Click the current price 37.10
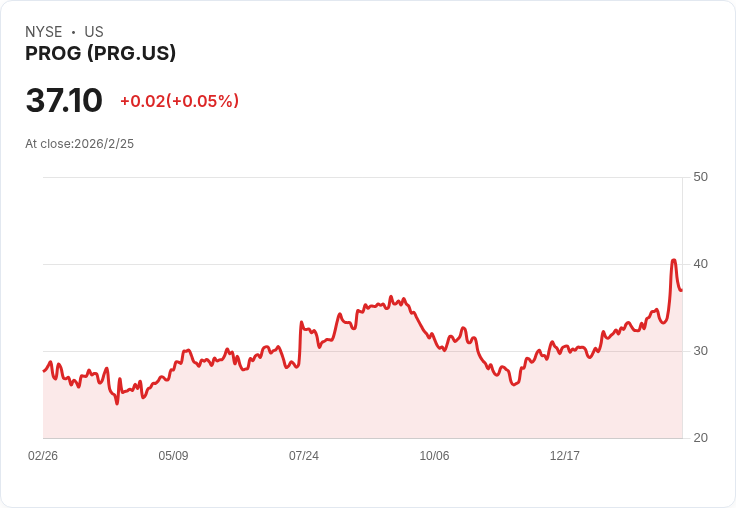736x508 pixels. [x=64, y=101]
